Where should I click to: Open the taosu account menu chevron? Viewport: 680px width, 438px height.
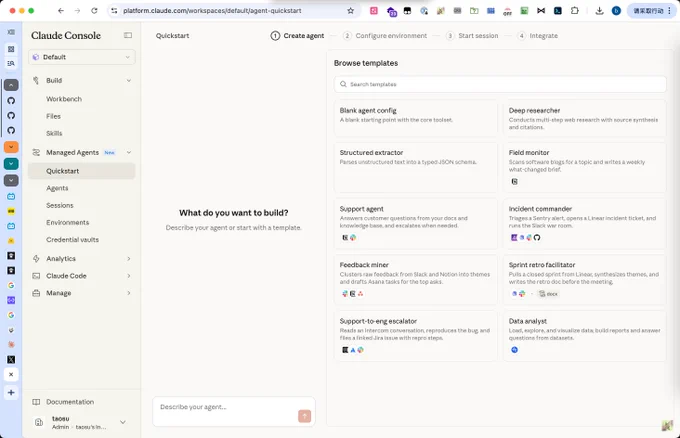point(123,422)
